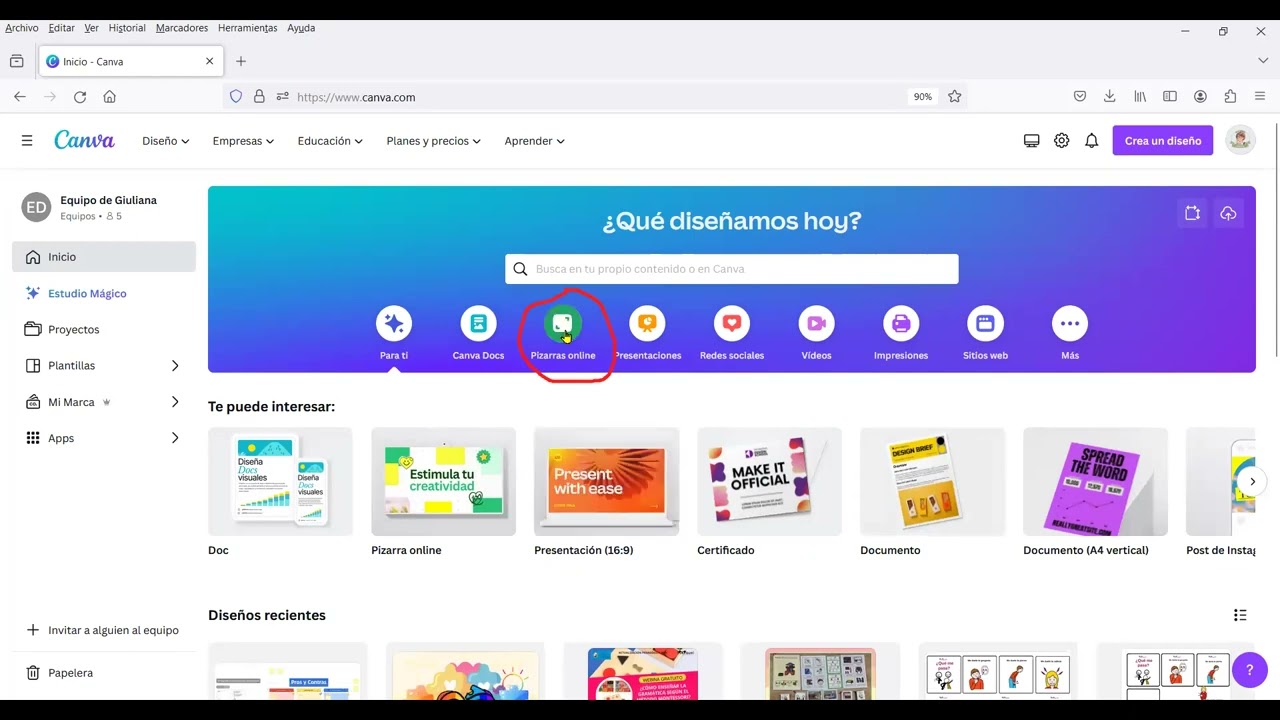Open the Historial menu
This screenshot has width=1280, height=720.
127,28
